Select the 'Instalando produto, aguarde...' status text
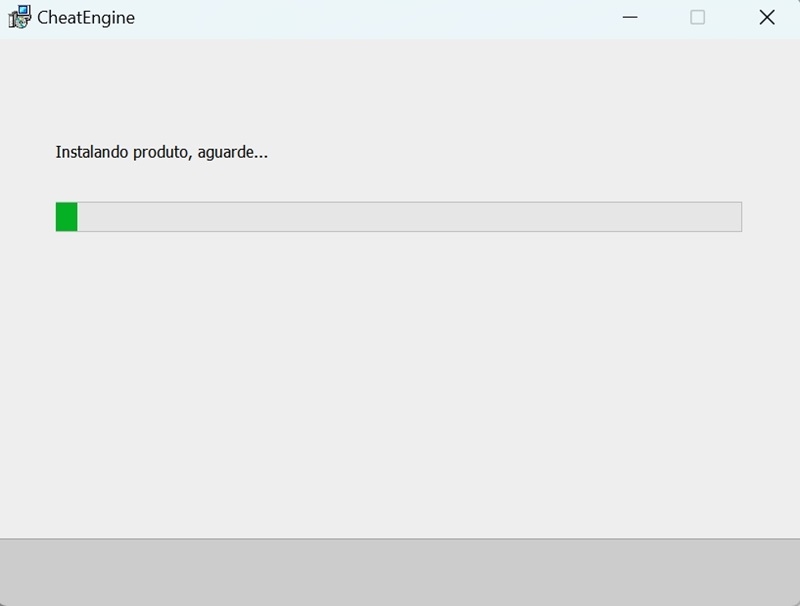Screen dimensions: 800x606 163,154
